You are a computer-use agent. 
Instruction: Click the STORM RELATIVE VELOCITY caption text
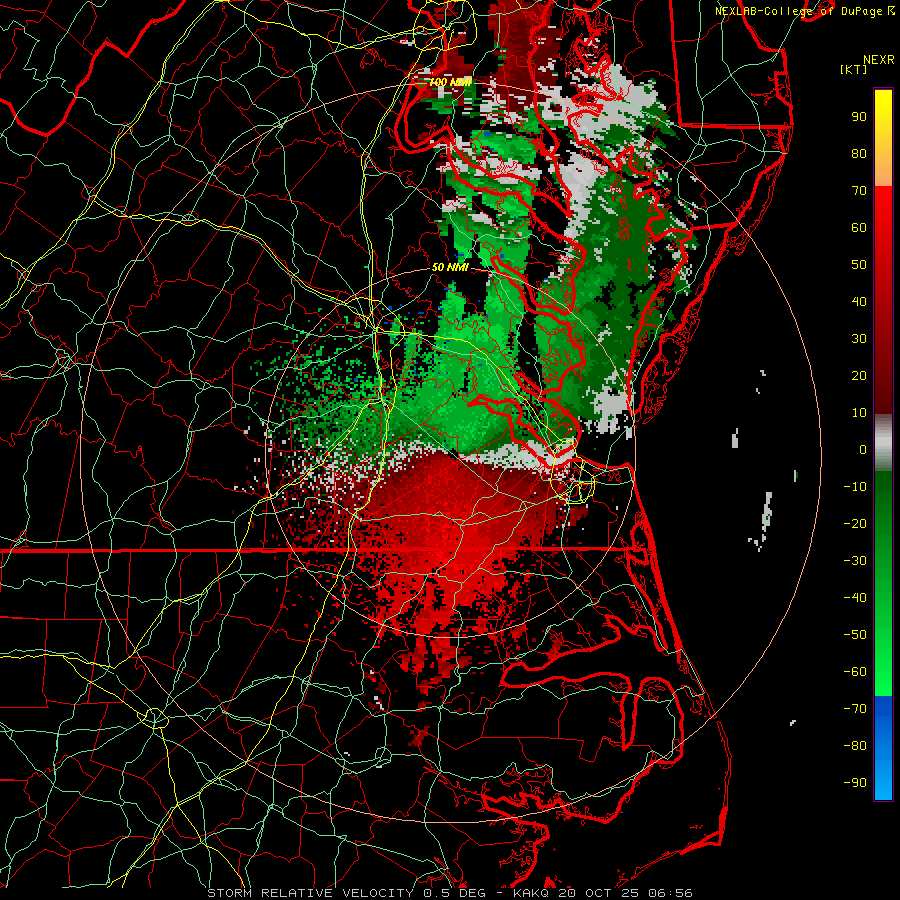click(310, 893)
